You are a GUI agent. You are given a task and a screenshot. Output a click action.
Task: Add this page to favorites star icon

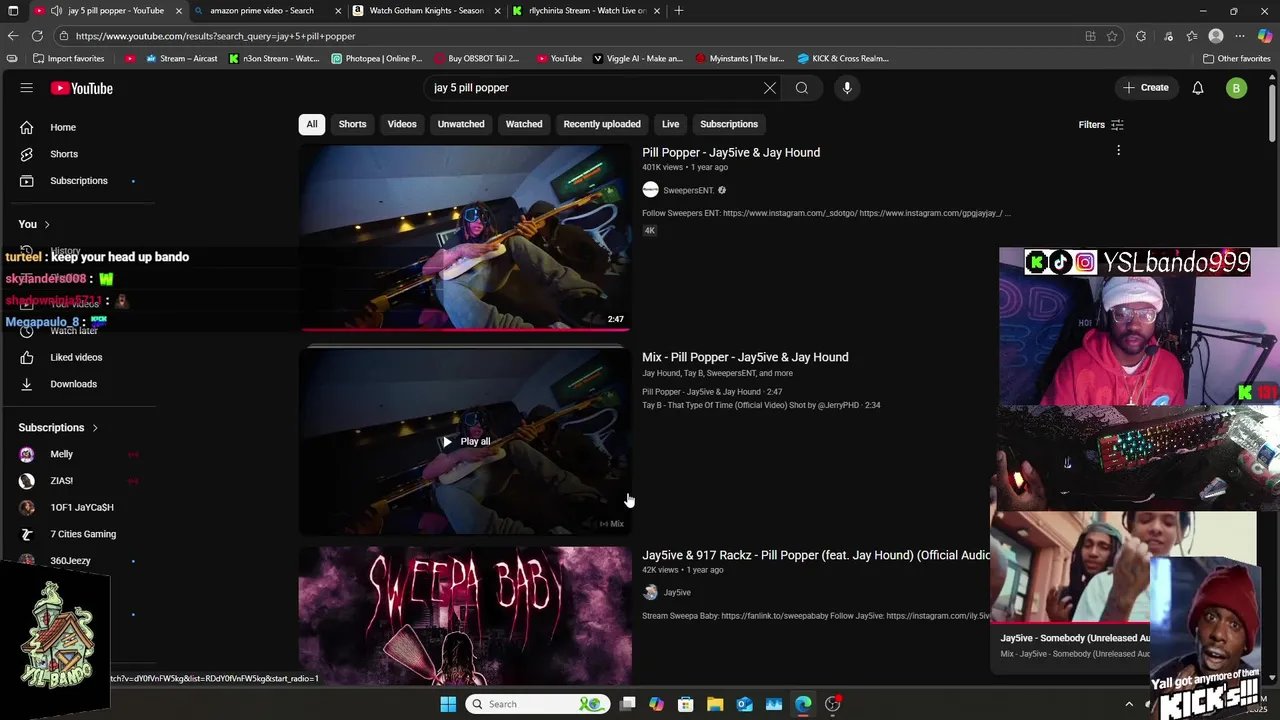click(1112, 36)
